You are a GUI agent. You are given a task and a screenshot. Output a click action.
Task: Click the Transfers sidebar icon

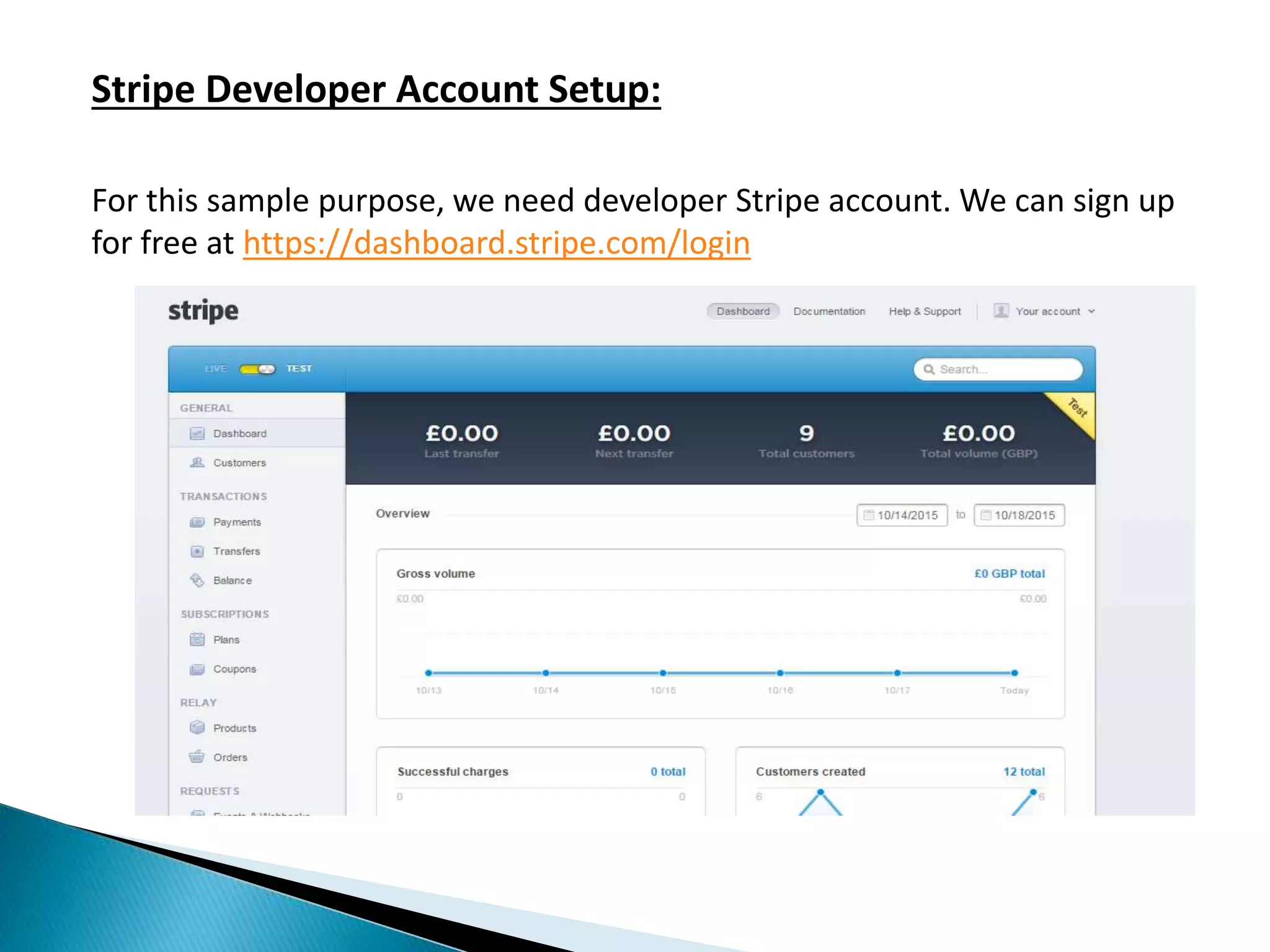tap(197, 551)
